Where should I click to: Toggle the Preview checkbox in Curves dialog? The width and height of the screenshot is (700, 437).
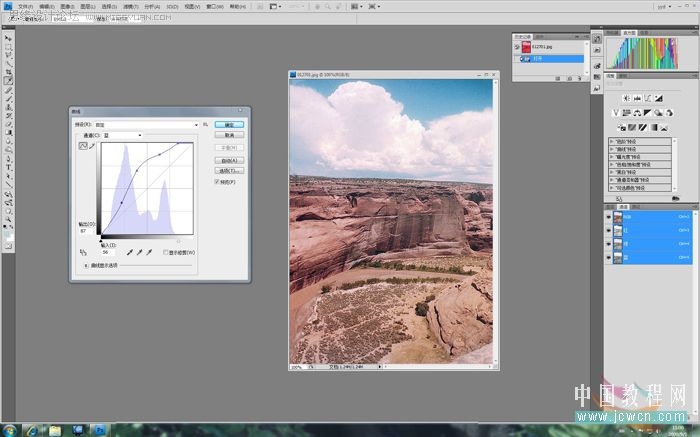point(217,182)
